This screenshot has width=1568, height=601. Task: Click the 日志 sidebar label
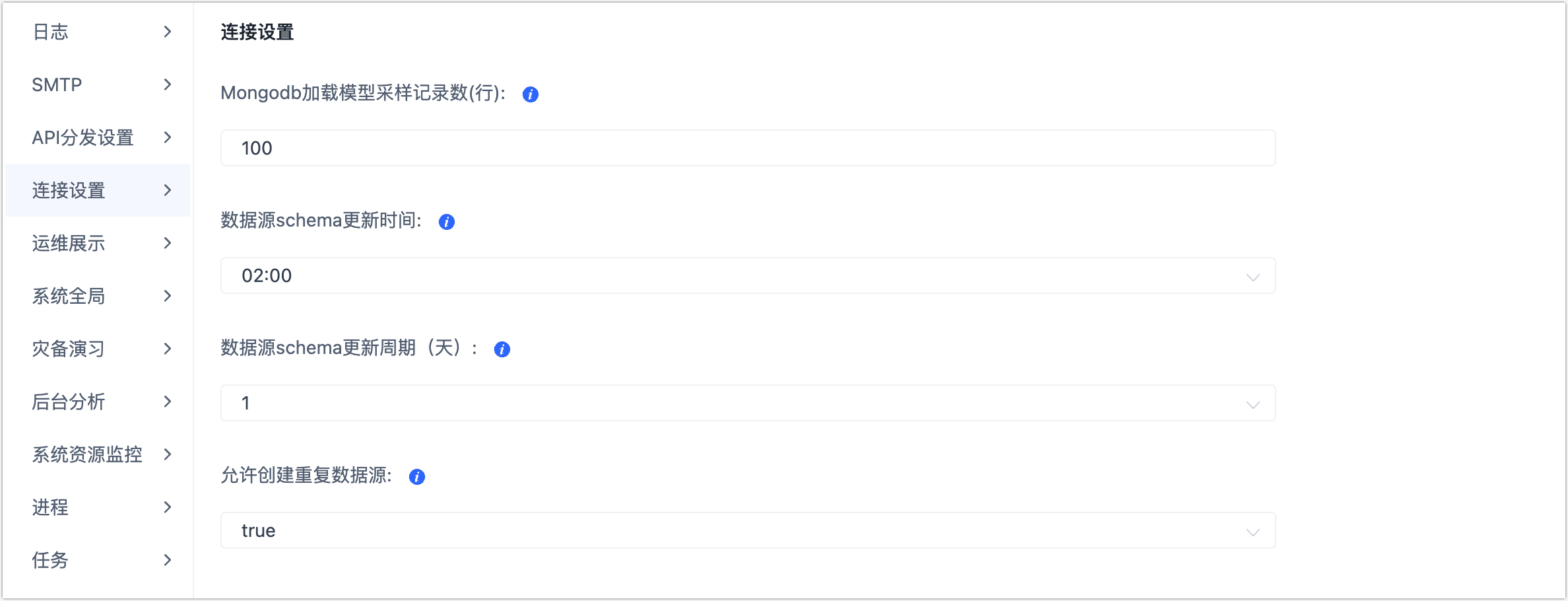tap(50, 32)
